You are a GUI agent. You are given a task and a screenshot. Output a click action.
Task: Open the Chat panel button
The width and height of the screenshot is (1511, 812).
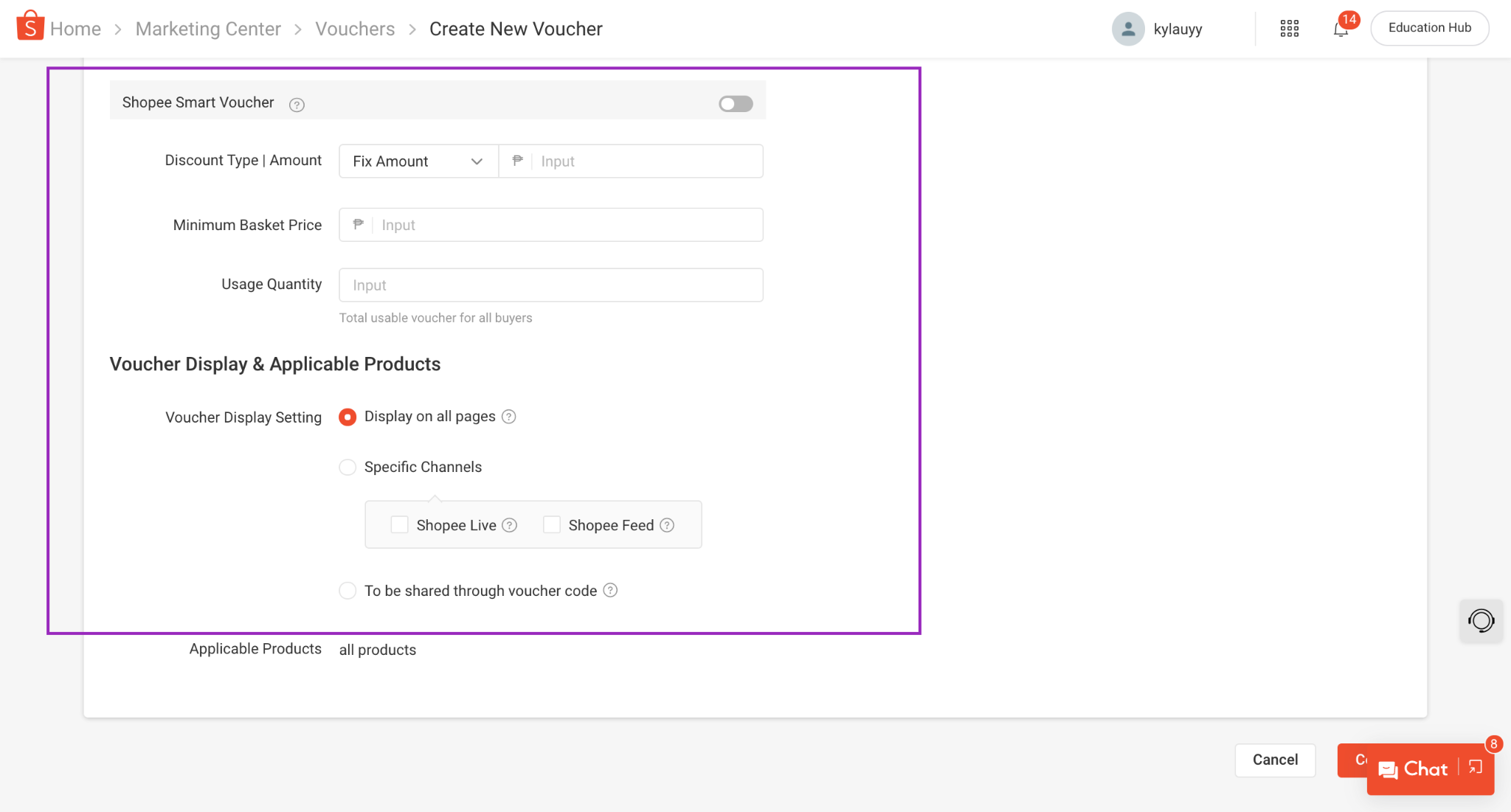[1430, 769]
